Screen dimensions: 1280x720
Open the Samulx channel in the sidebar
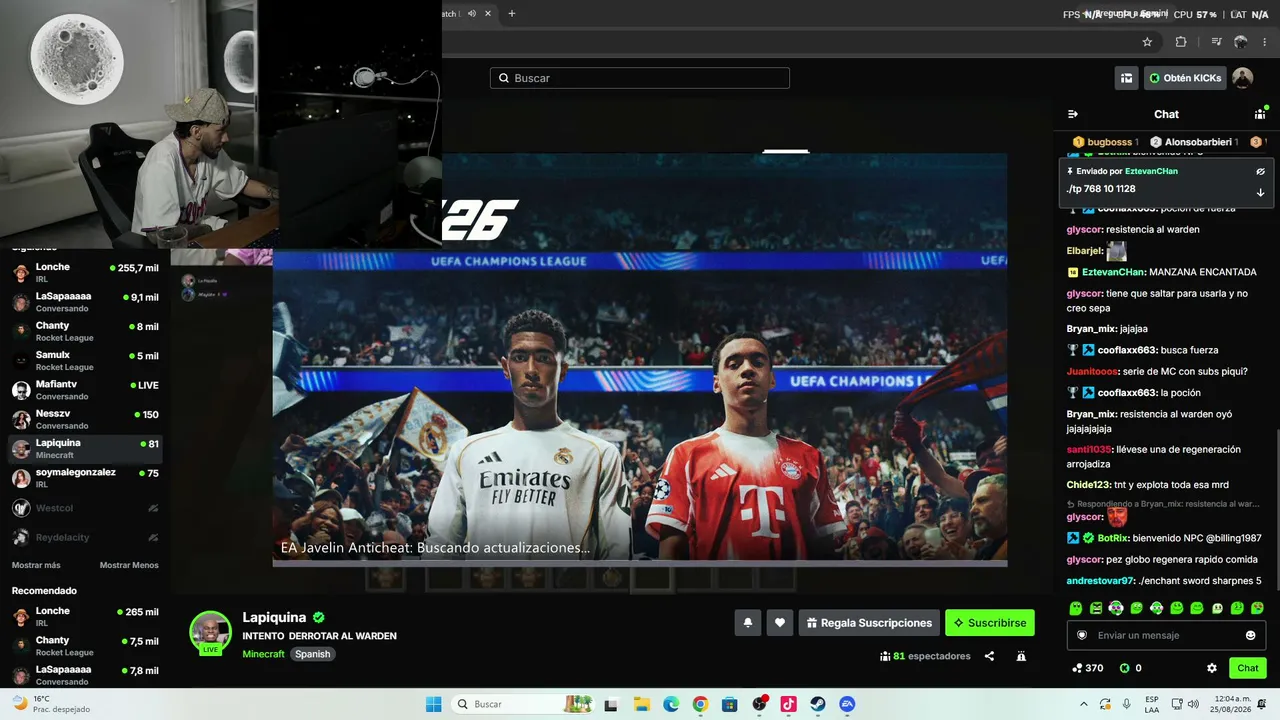coord(85,361)
